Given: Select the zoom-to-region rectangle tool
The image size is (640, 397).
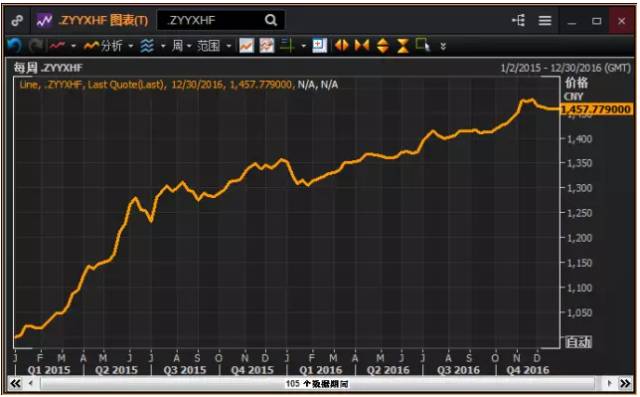Looking at the screenshot, I should point(423,45).
